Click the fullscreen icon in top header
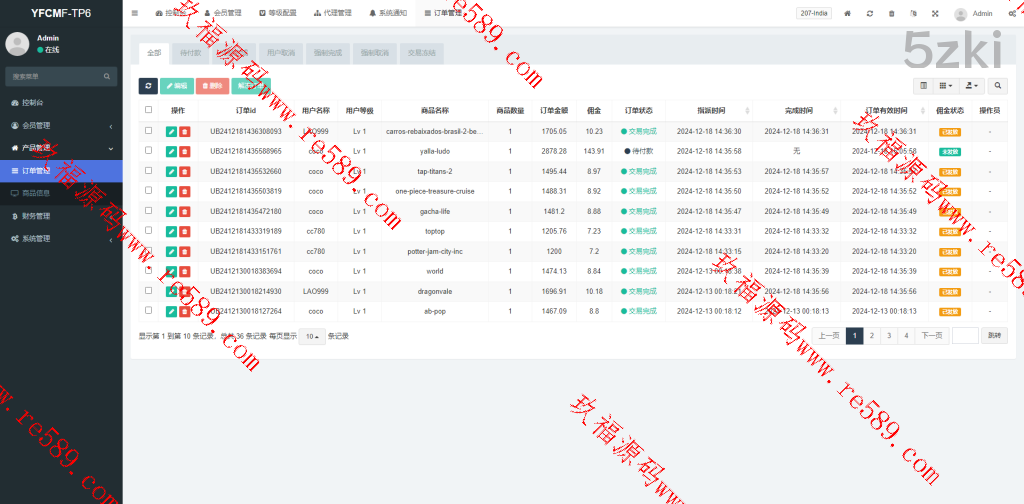Viewport: 1024px width, 504px height. point(935,13)
